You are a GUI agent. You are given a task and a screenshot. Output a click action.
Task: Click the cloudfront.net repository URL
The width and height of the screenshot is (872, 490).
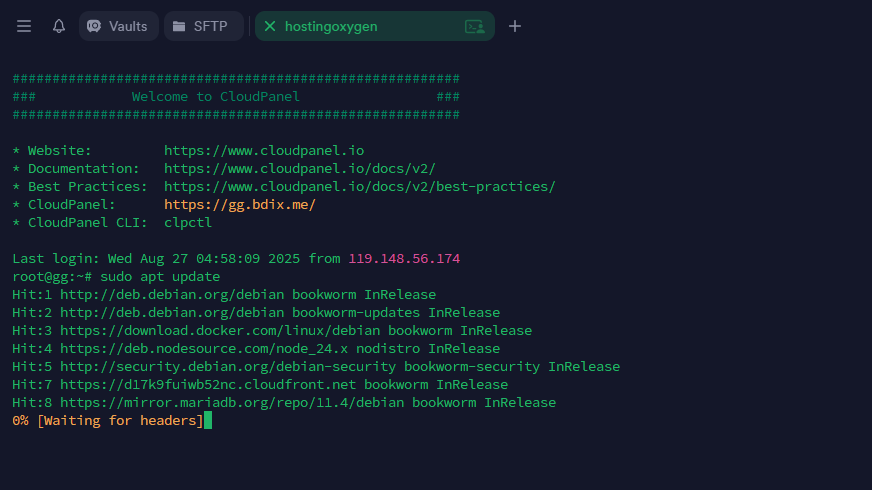tap(208, 385)
